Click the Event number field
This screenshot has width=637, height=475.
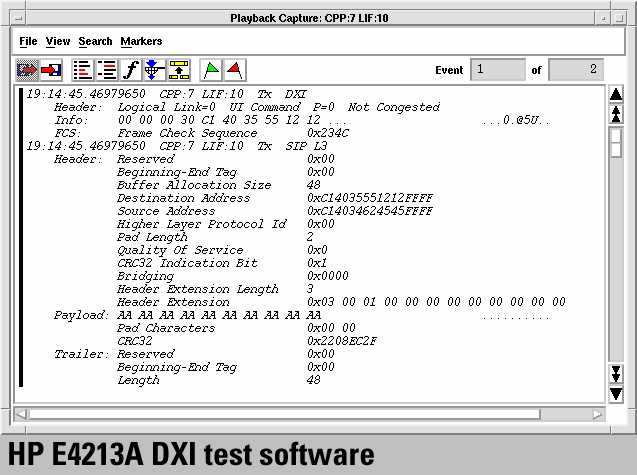[x=497, y=70]
